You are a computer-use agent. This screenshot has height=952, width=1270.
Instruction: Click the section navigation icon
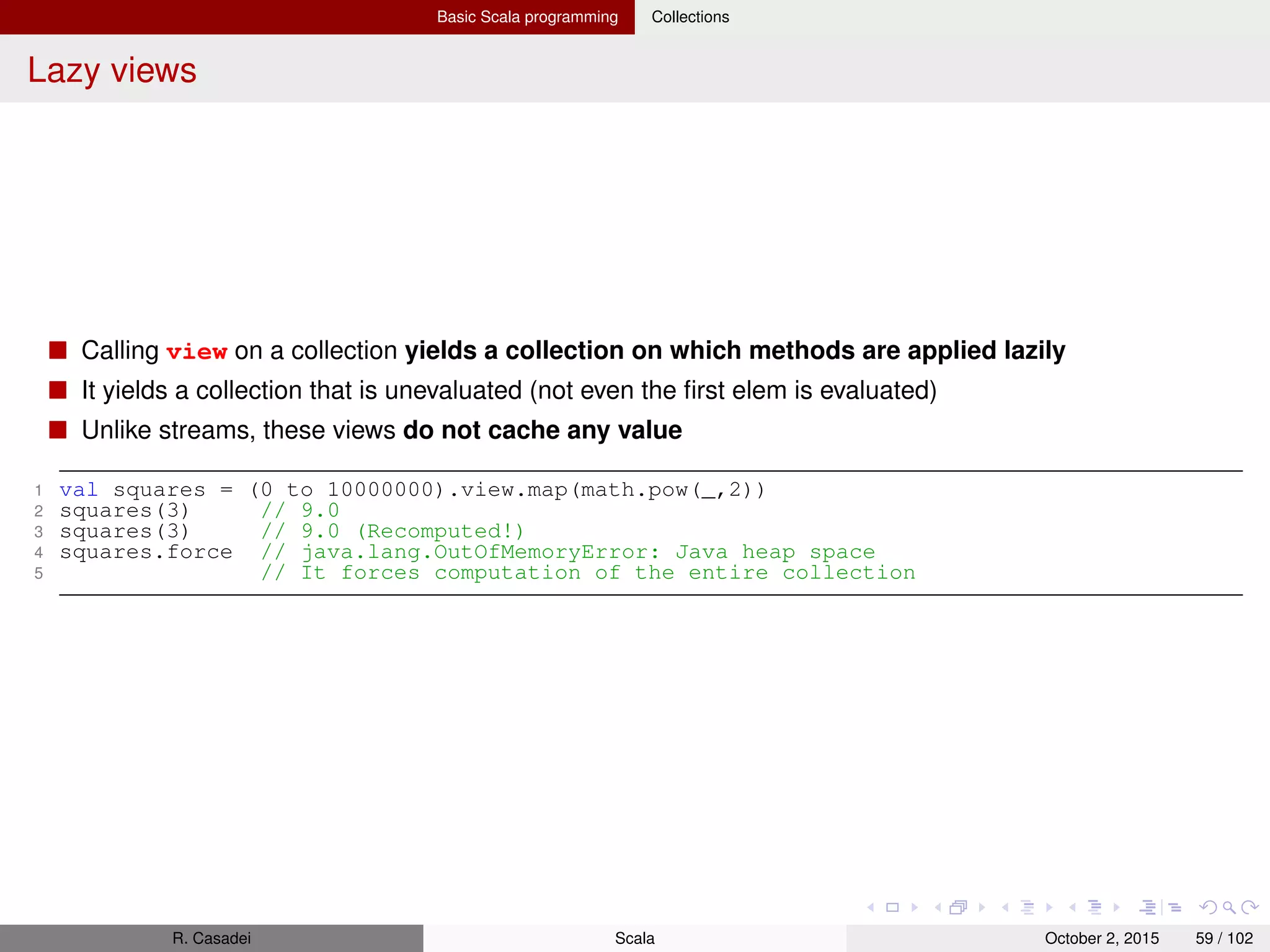coord(1095,907)
